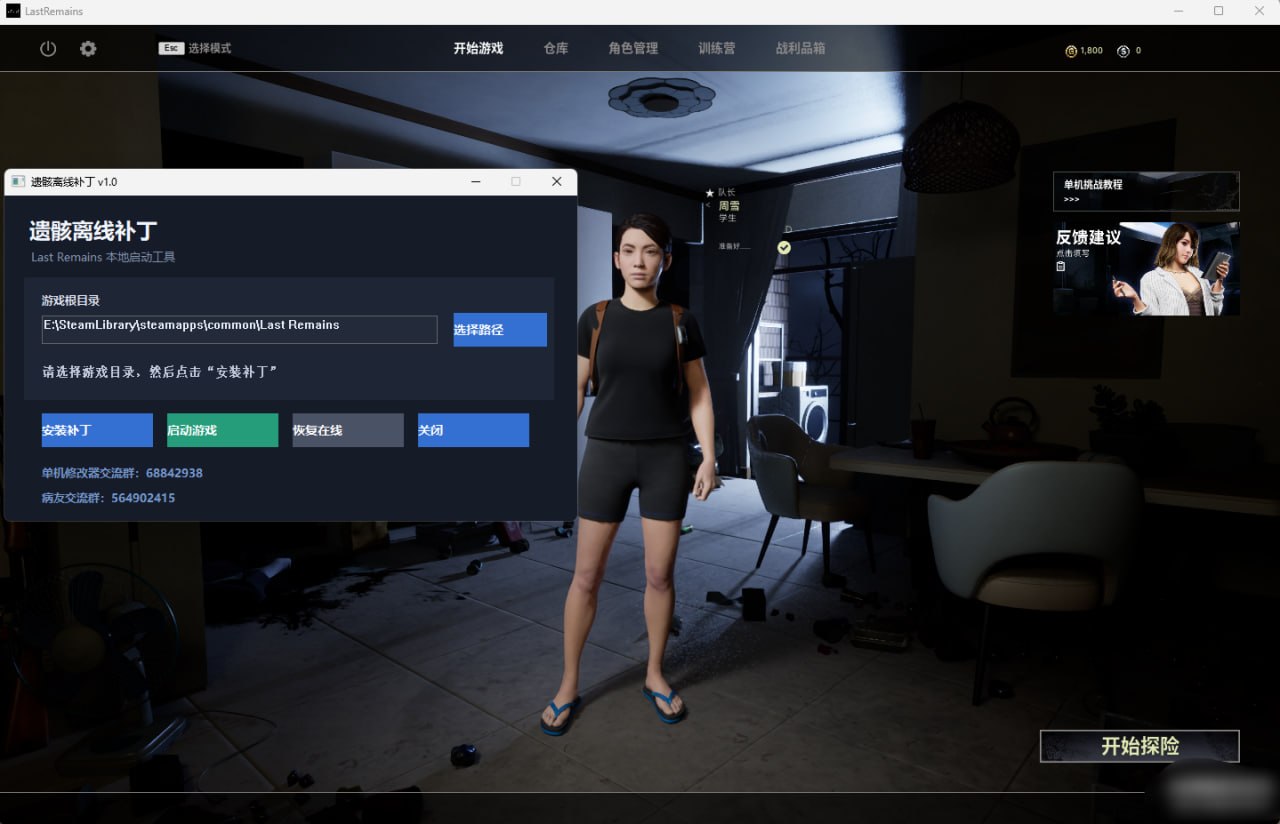Viewport: 1280px width, 824px height.
Task: Click the 开始探险 button
Action: [1140, 746]
